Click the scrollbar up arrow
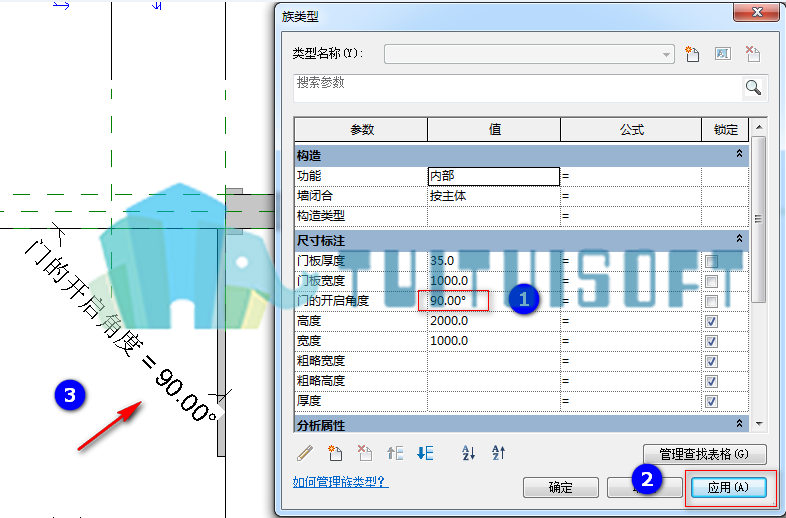This screenshot has width=786, height=518. click(x=758, y=127)
